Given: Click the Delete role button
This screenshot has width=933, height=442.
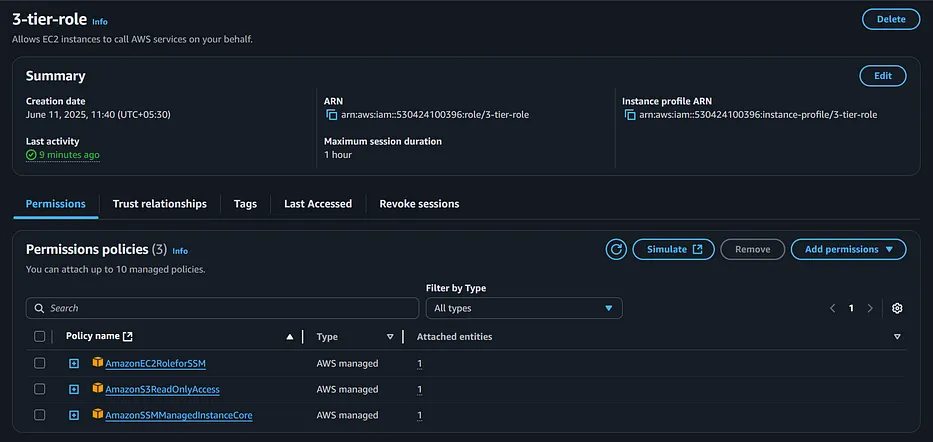Looking at the screenshot, I should pos(891,19).
